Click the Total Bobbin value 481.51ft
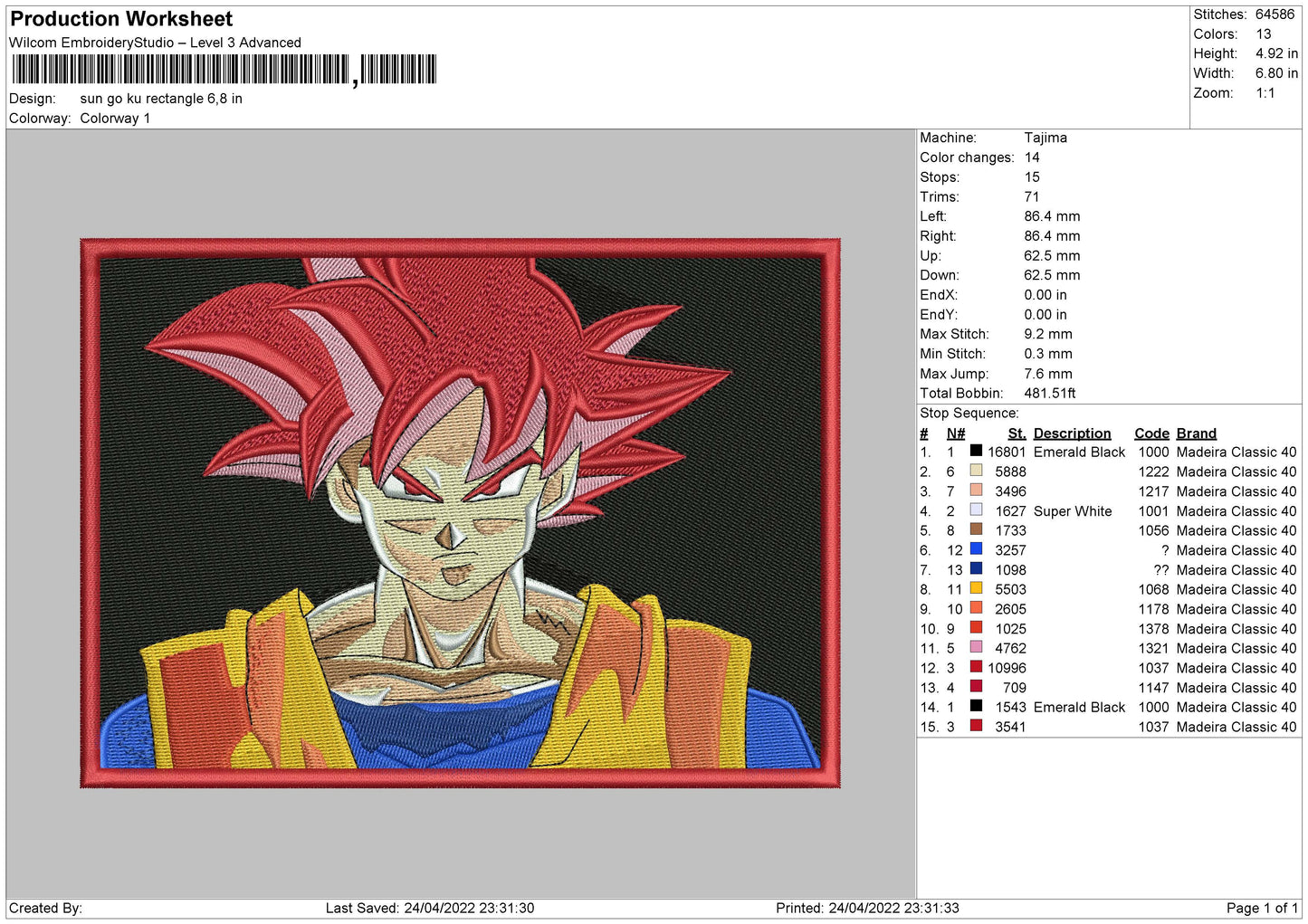 1050,394
